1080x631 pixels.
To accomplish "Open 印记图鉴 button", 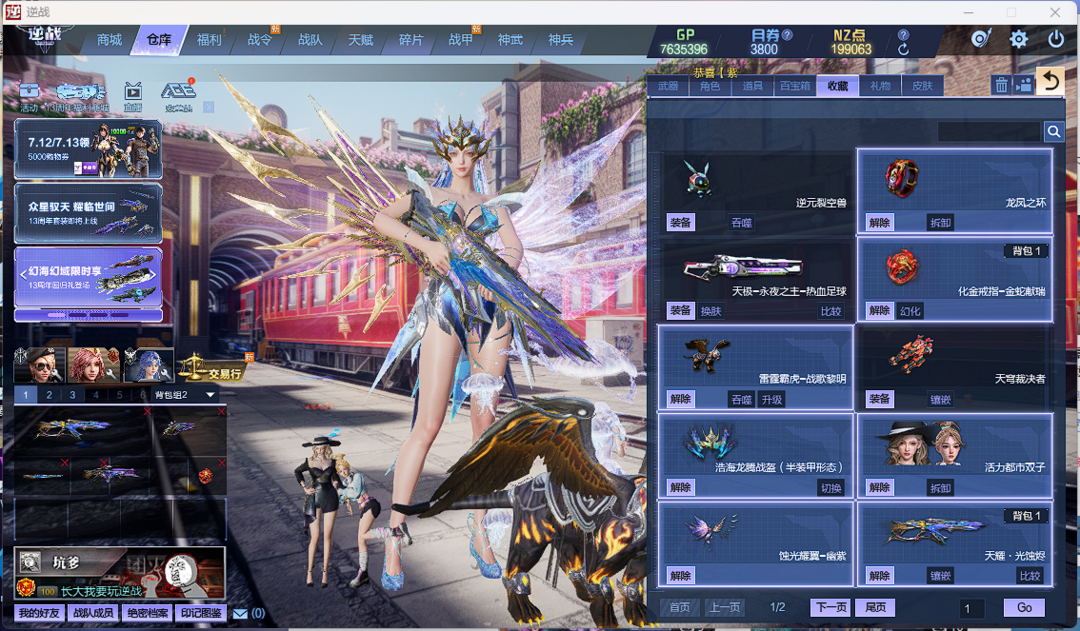I will pos(201,612).
